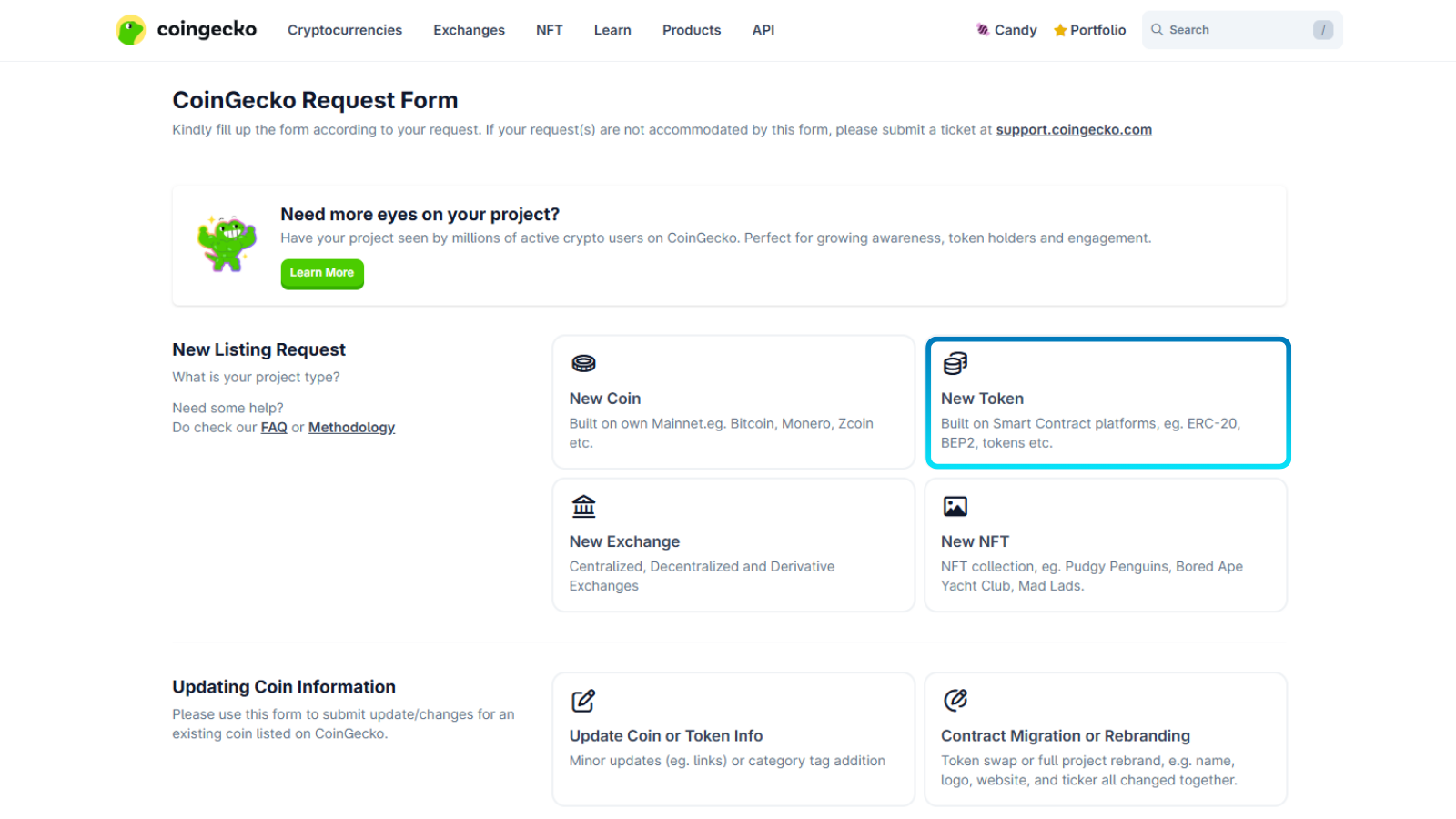Select the New NFT card title
Screen dimensions: 1456x819
(x=975, y=541)
